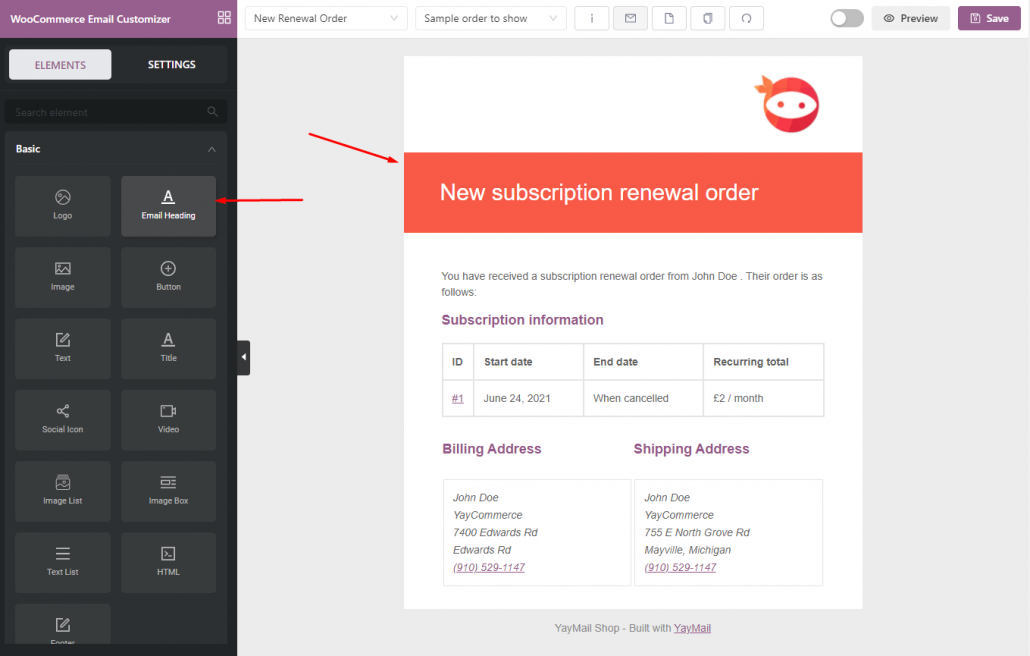This screenshot has width=1030, height=656.
Task: Click the ninja logo in email
Action: pyautogui.click(x=788, y=104)
